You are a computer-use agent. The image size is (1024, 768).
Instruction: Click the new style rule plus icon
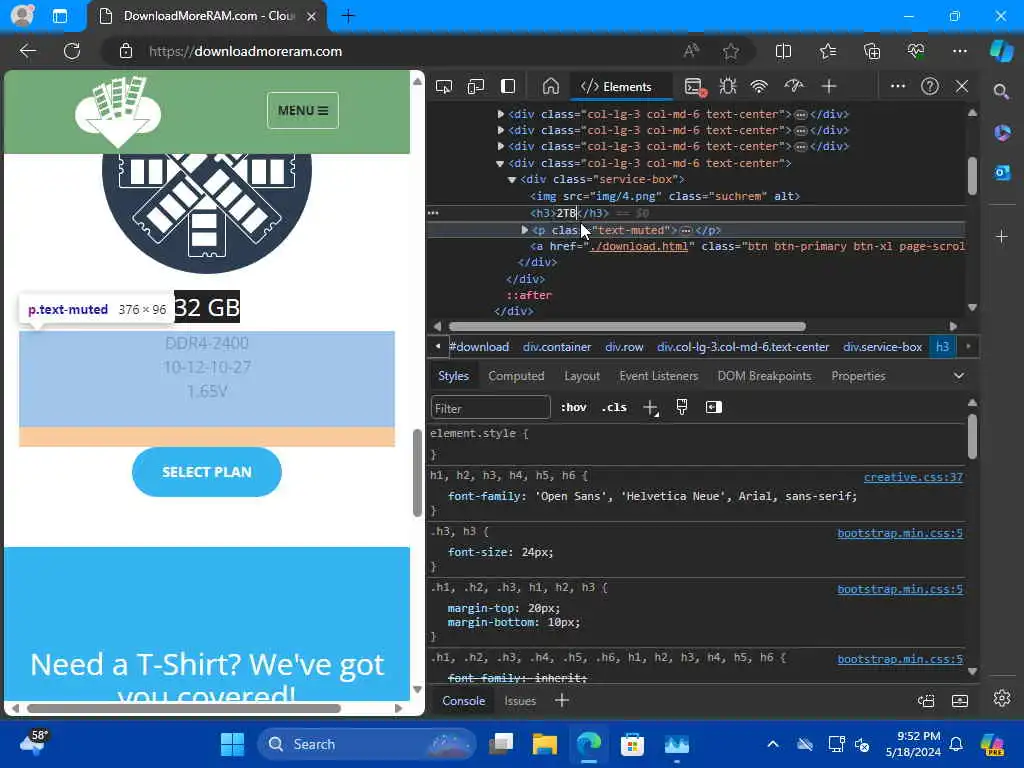[650, 408]
